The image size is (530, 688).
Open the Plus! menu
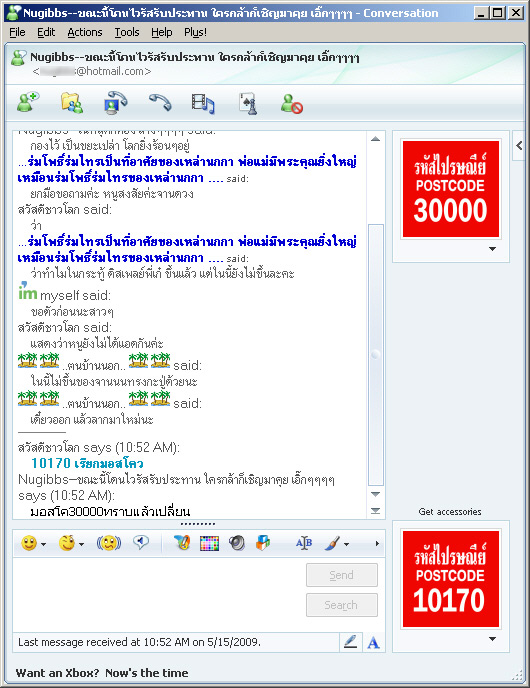point(195,32)
